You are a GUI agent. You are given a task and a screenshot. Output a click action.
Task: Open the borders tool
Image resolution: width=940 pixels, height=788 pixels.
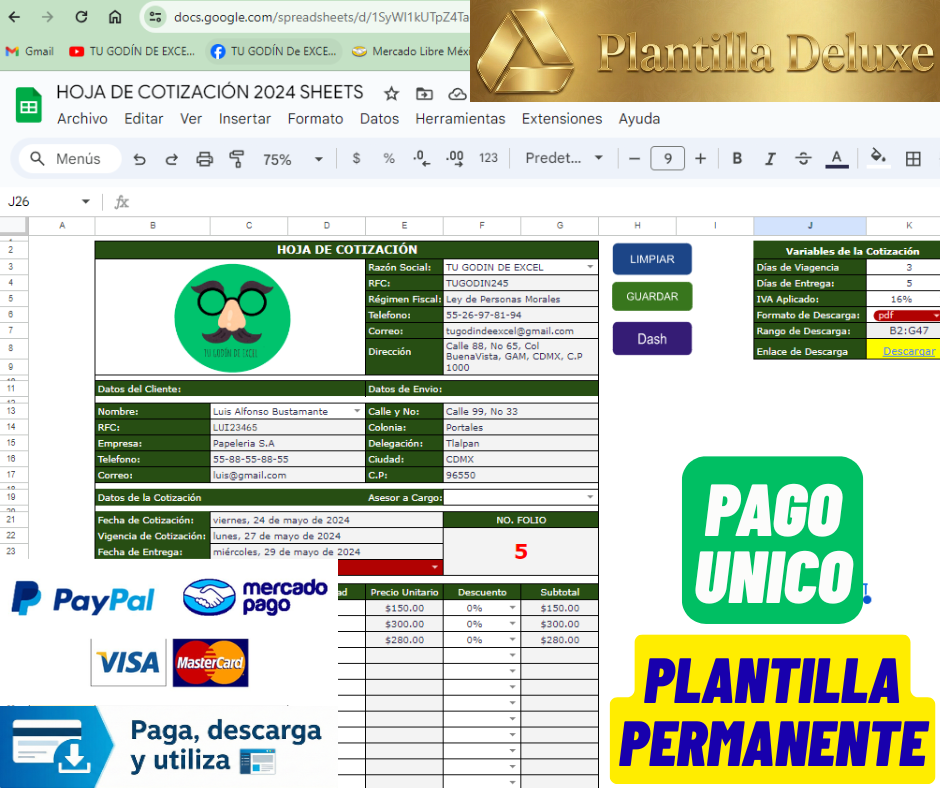coord(913,159)
